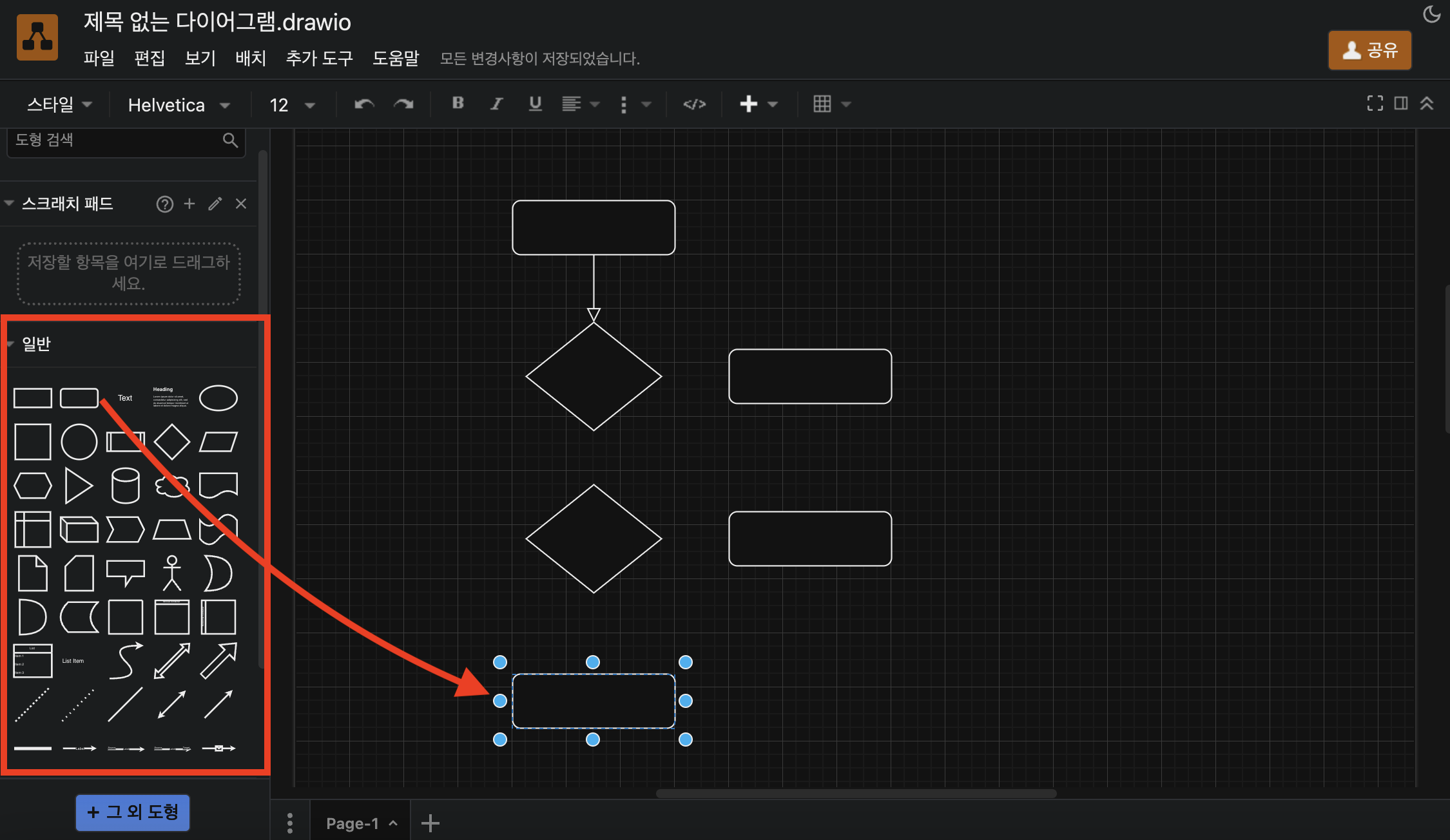
Task: Select the List Item shape
Action: 73,661
